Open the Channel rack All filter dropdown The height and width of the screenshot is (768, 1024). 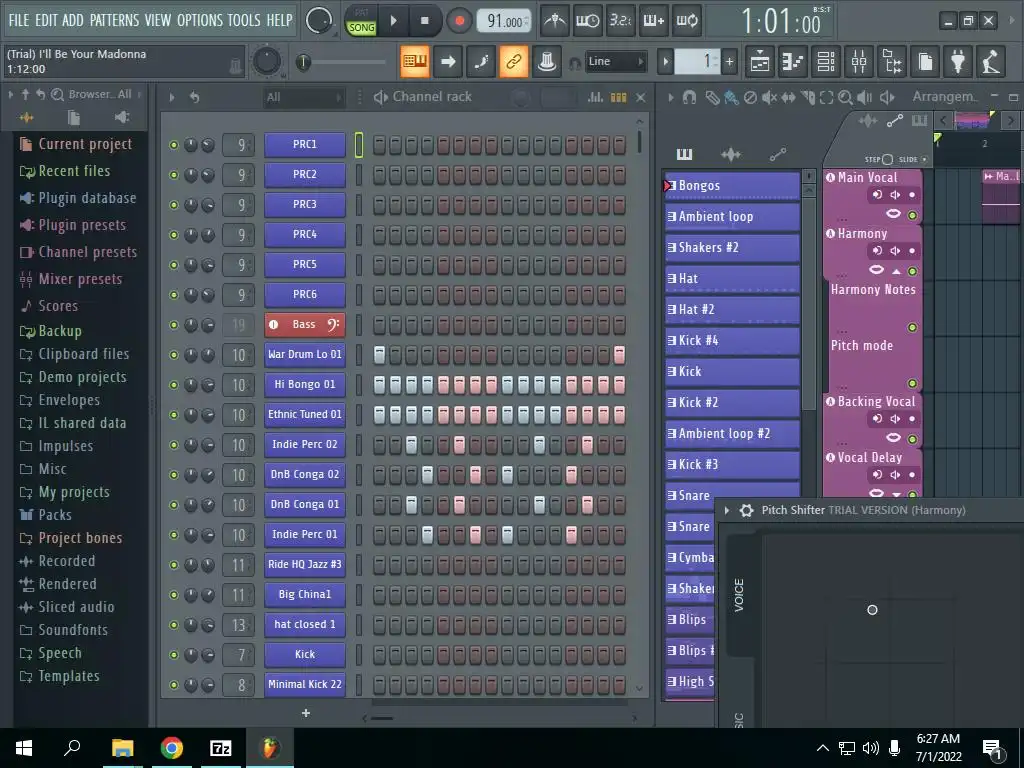pos(304,97)
